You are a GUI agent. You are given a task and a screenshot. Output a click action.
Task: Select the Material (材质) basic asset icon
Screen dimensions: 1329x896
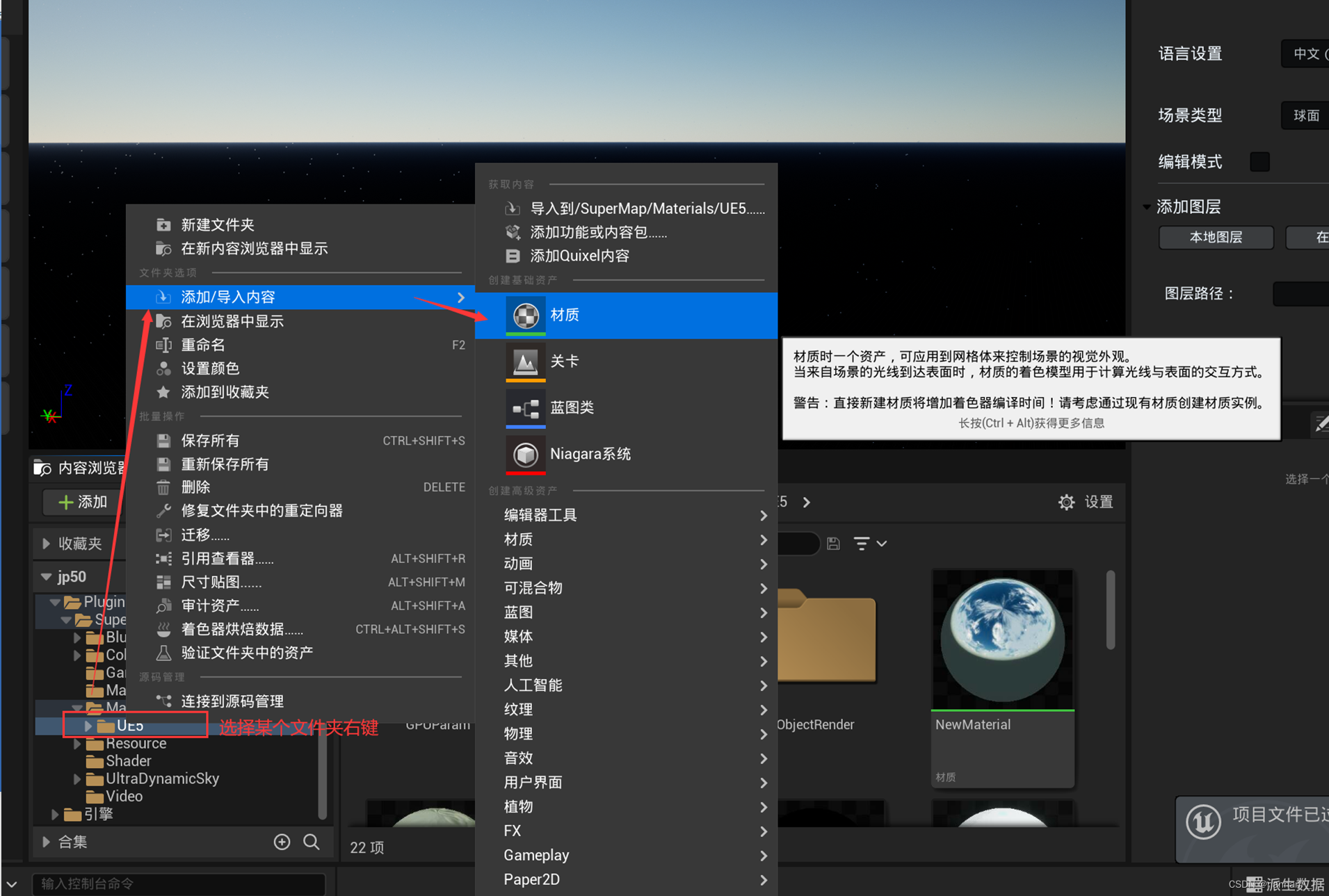tap(526, 316)
